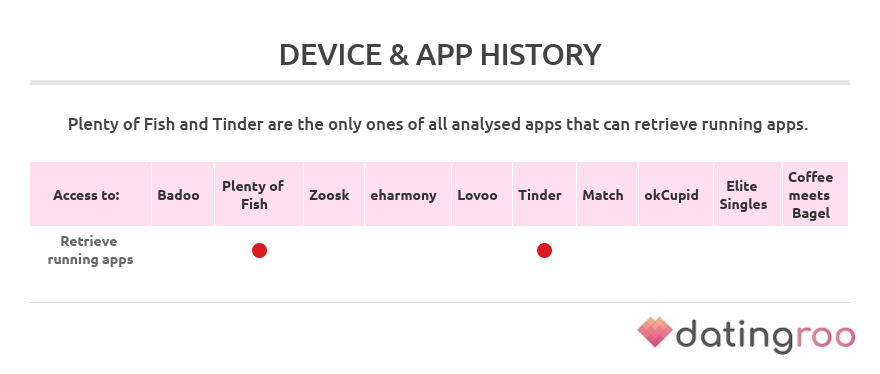
Task: Click the sentence about Plenty of Fish and Tinder
Action: point(438,125)
